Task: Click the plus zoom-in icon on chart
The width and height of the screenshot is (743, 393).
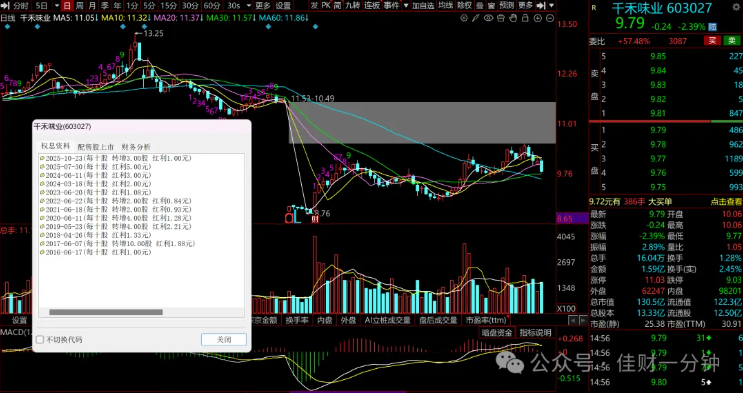Action: [x=537, y=18]
